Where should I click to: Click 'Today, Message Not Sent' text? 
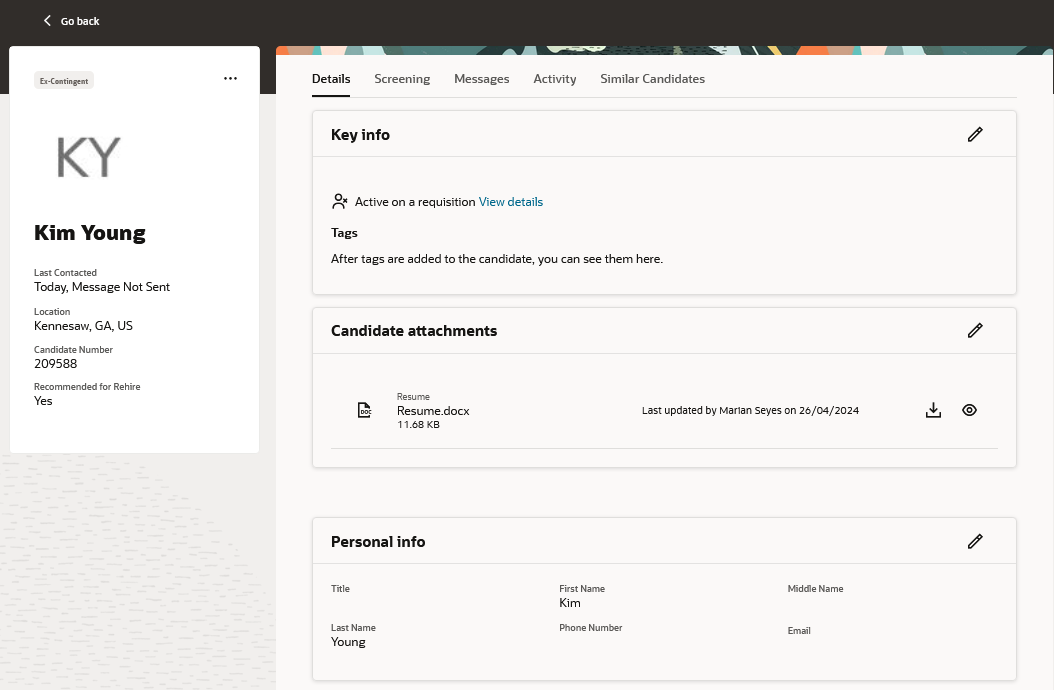(102, 287)
